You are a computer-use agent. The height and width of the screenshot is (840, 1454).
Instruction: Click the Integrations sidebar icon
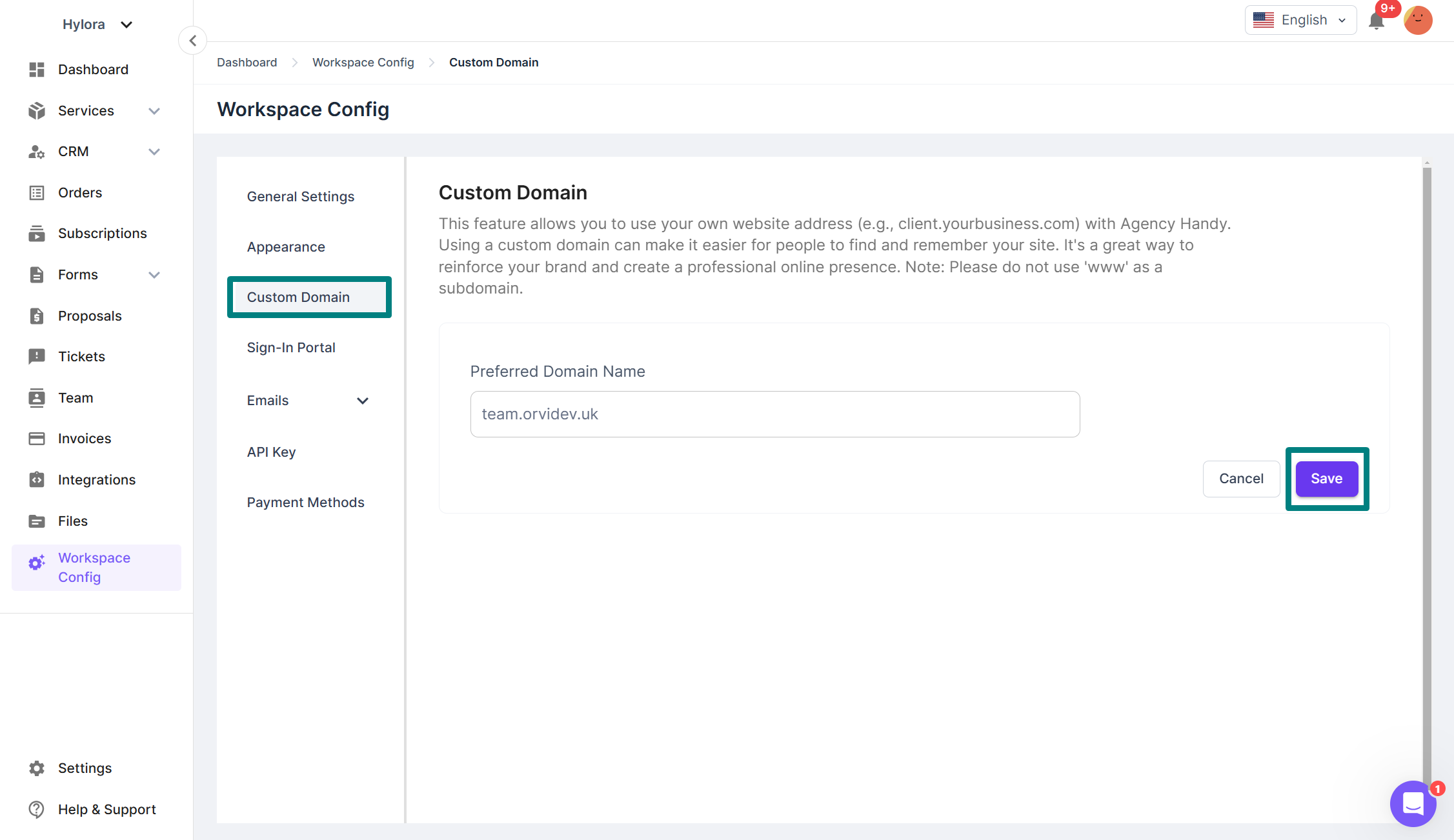(37, 479)
